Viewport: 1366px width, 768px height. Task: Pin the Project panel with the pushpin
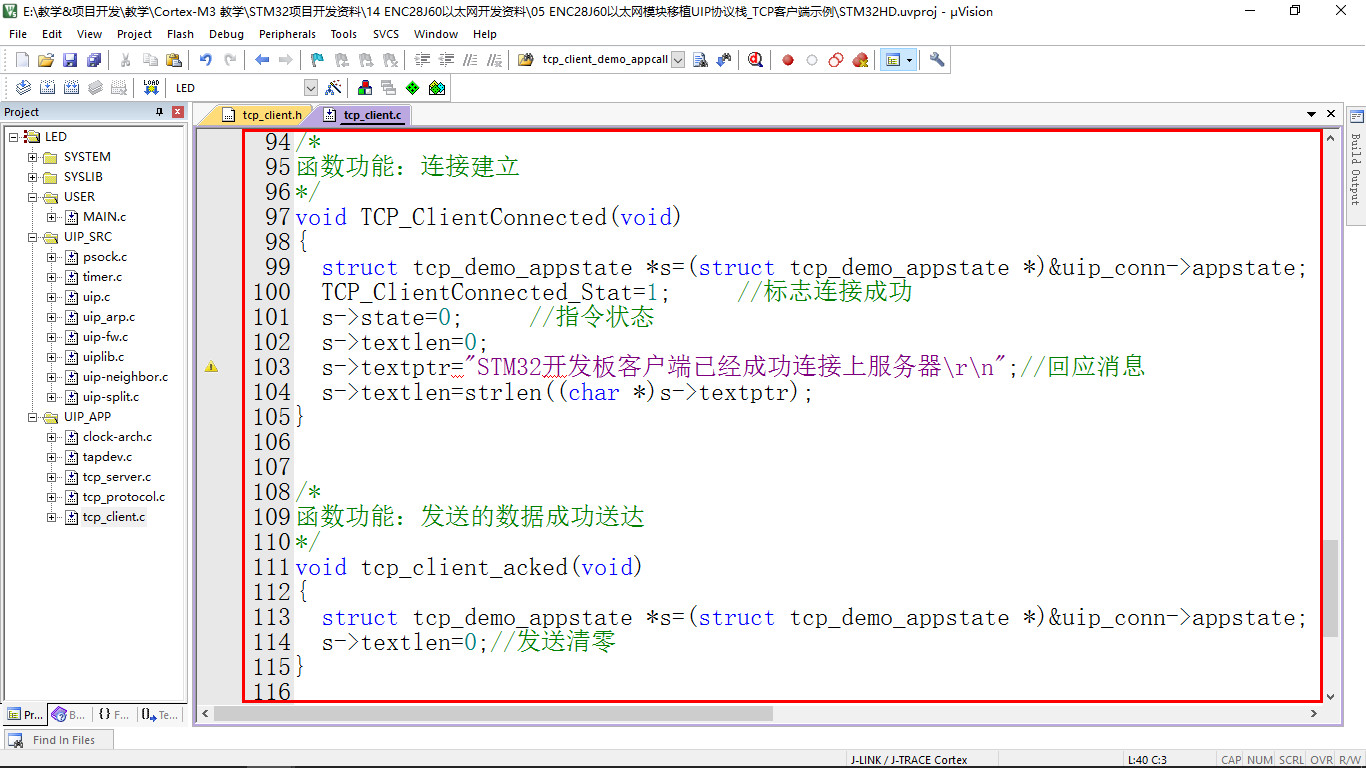tap(159, 112)
